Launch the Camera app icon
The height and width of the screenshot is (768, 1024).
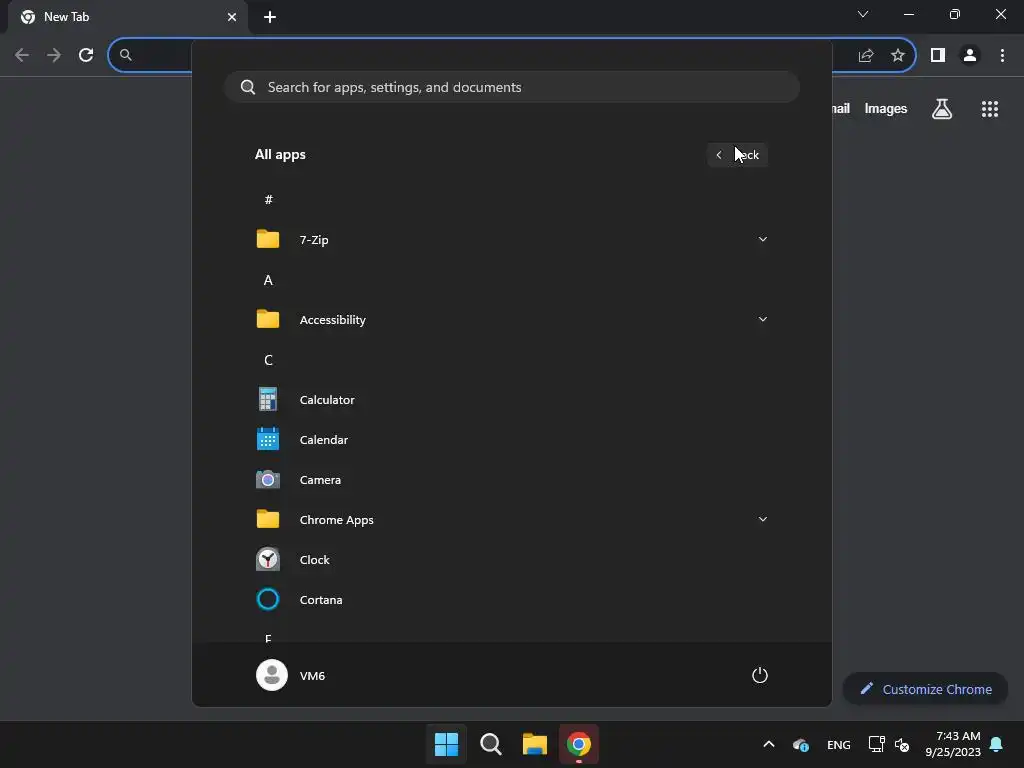coord(268,479)
